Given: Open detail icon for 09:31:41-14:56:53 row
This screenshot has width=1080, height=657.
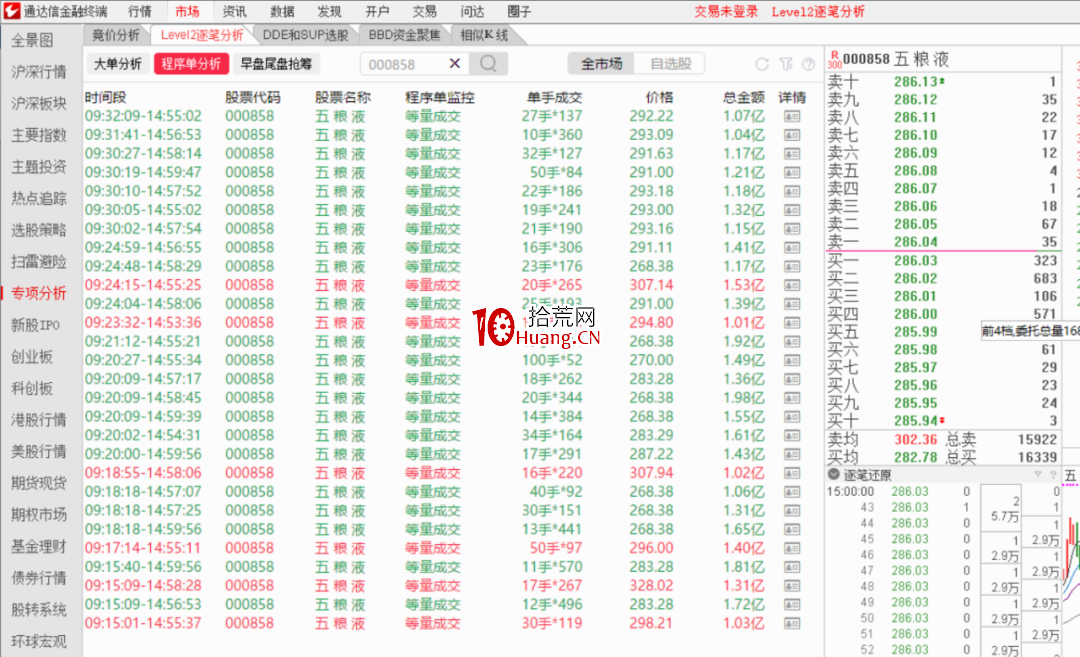Looking at the screenshot, I should point(792,135).
